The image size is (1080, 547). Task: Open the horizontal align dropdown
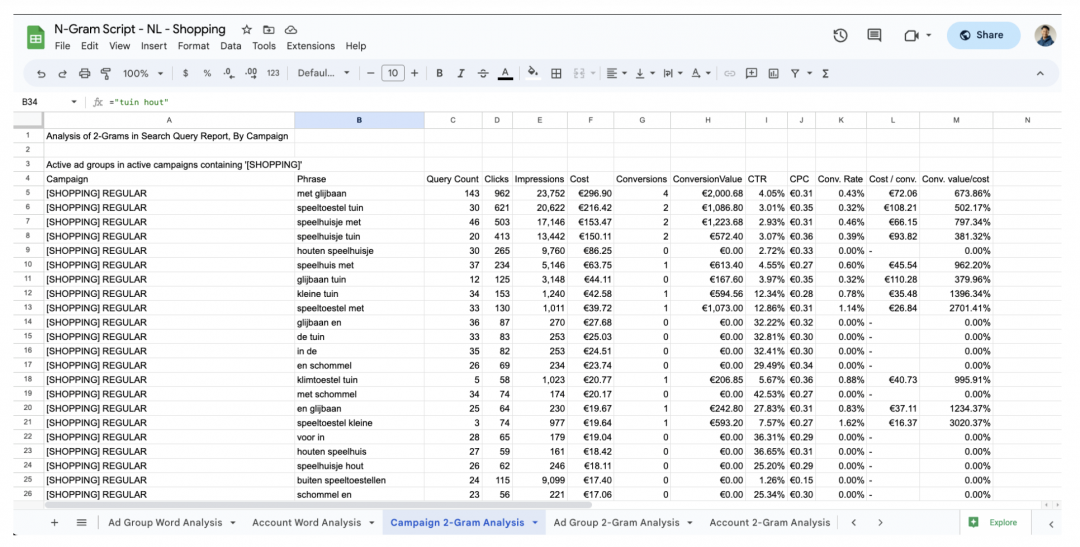616,74
